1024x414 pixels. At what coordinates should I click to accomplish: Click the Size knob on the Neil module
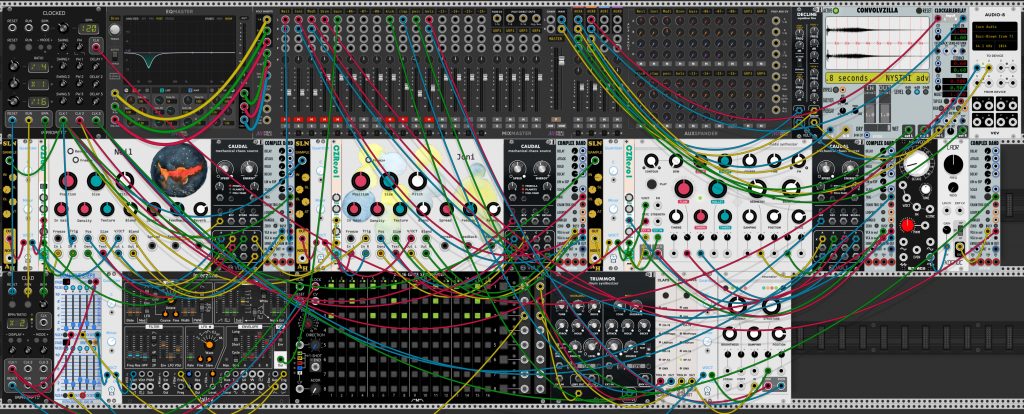click(96, 181)
